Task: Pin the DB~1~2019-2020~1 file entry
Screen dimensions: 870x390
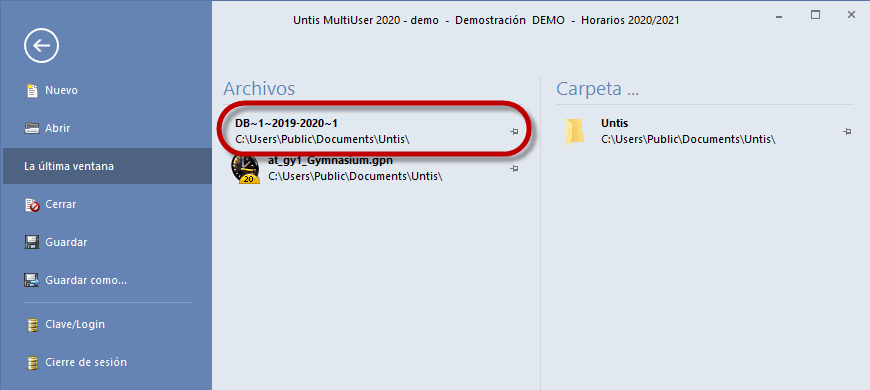Action: (514, 131)
